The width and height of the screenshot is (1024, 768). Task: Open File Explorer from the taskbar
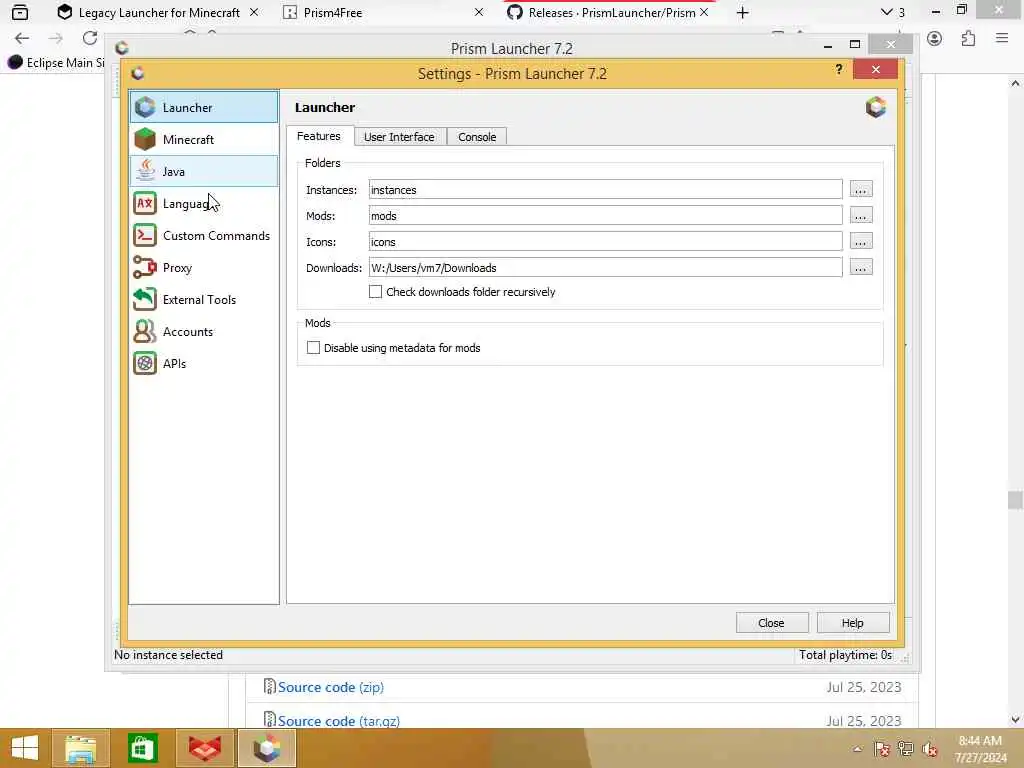click(x=80, y=748)
